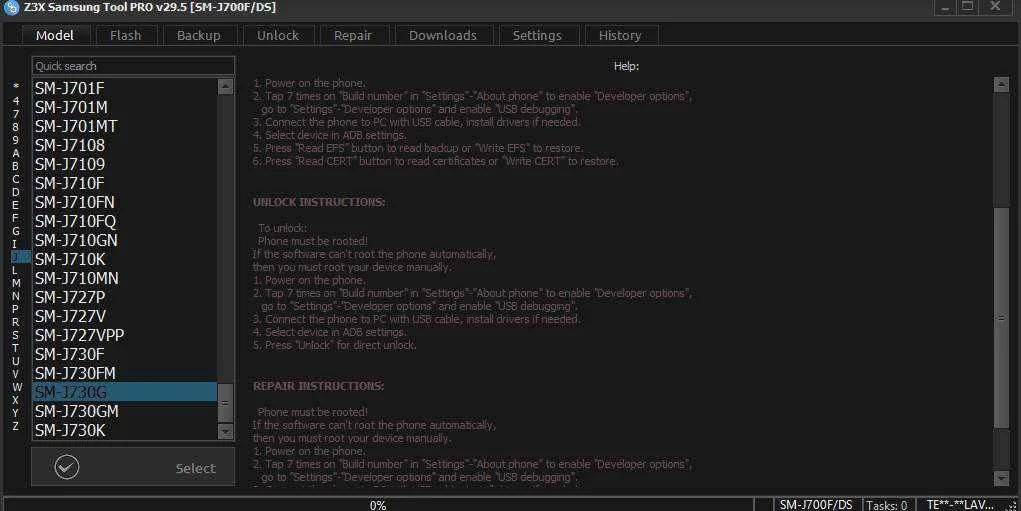The height and width of the screenshot is (511, 1021).
Task: Select model SM-J710MN
Action: tap(124, 278)
